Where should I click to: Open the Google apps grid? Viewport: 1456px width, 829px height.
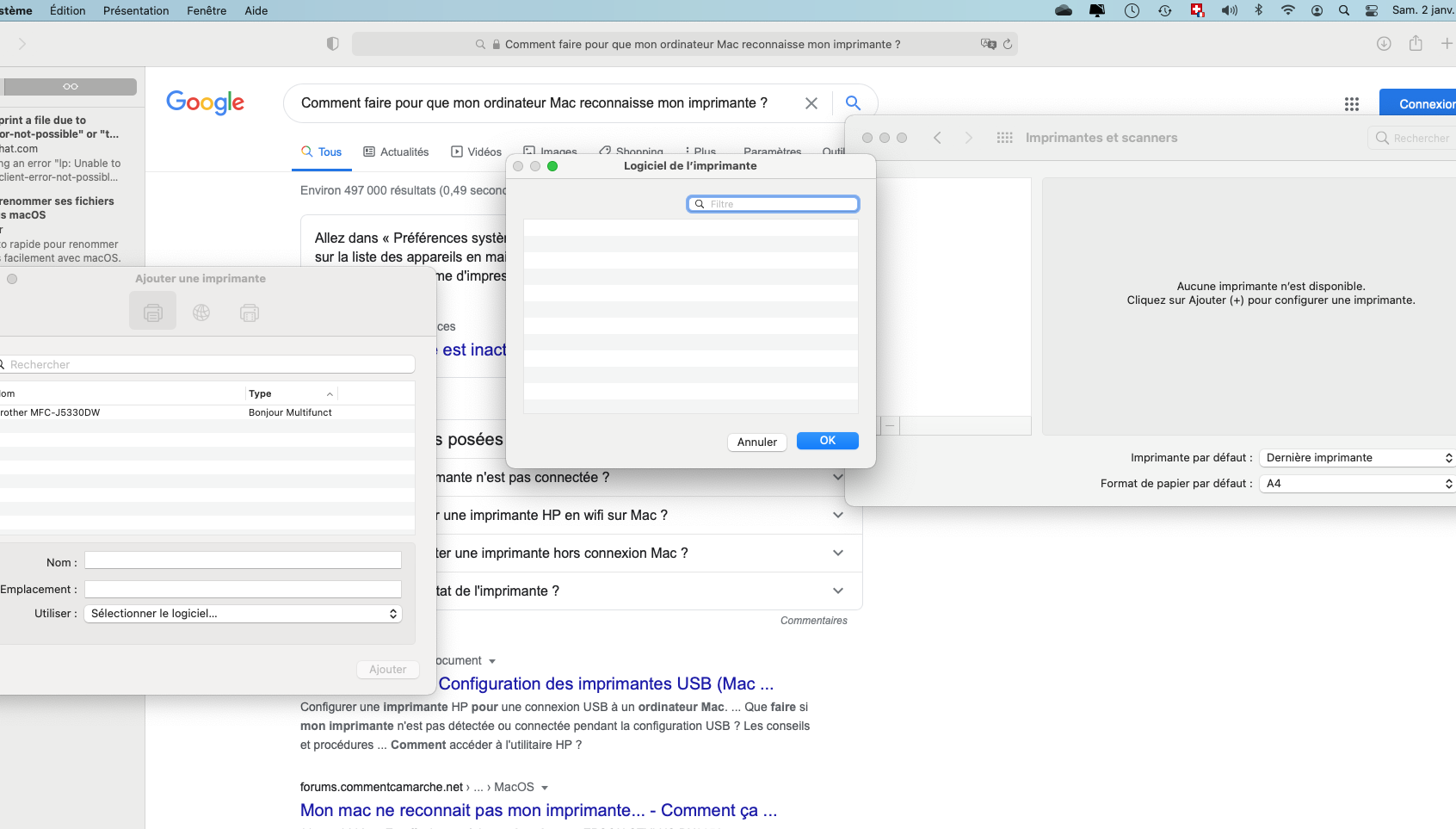[x=1351, y=104]
